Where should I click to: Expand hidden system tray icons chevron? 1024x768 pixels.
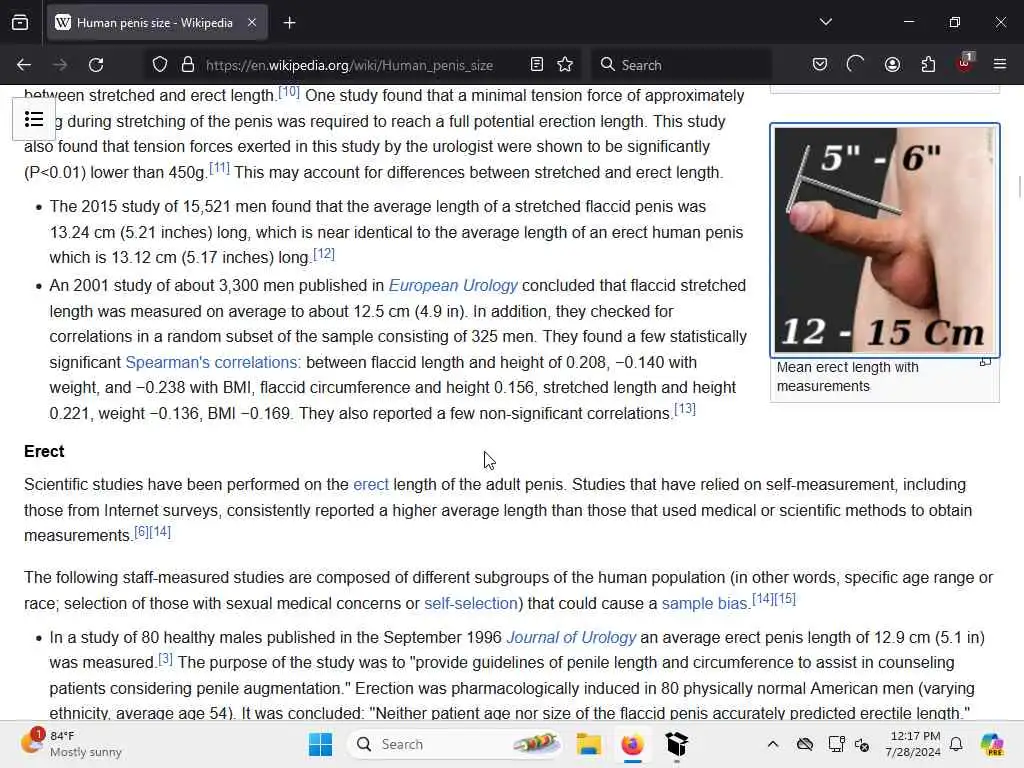[x=773, y=744]
